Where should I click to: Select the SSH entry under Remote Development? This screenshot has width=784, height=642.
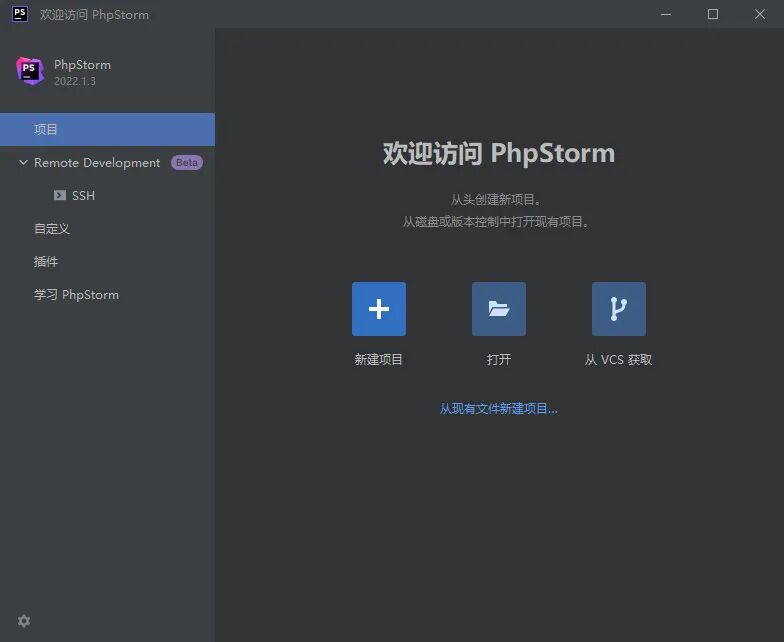click(x=108, y=196)
